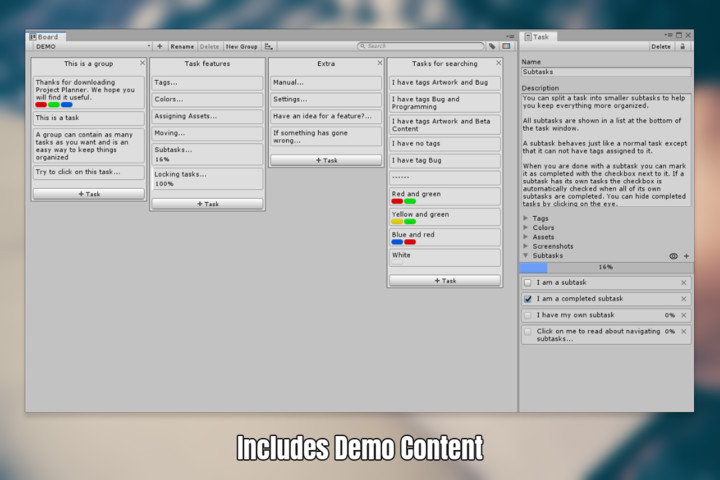Close the 'Extra' group column

click(x=380, y=63)
